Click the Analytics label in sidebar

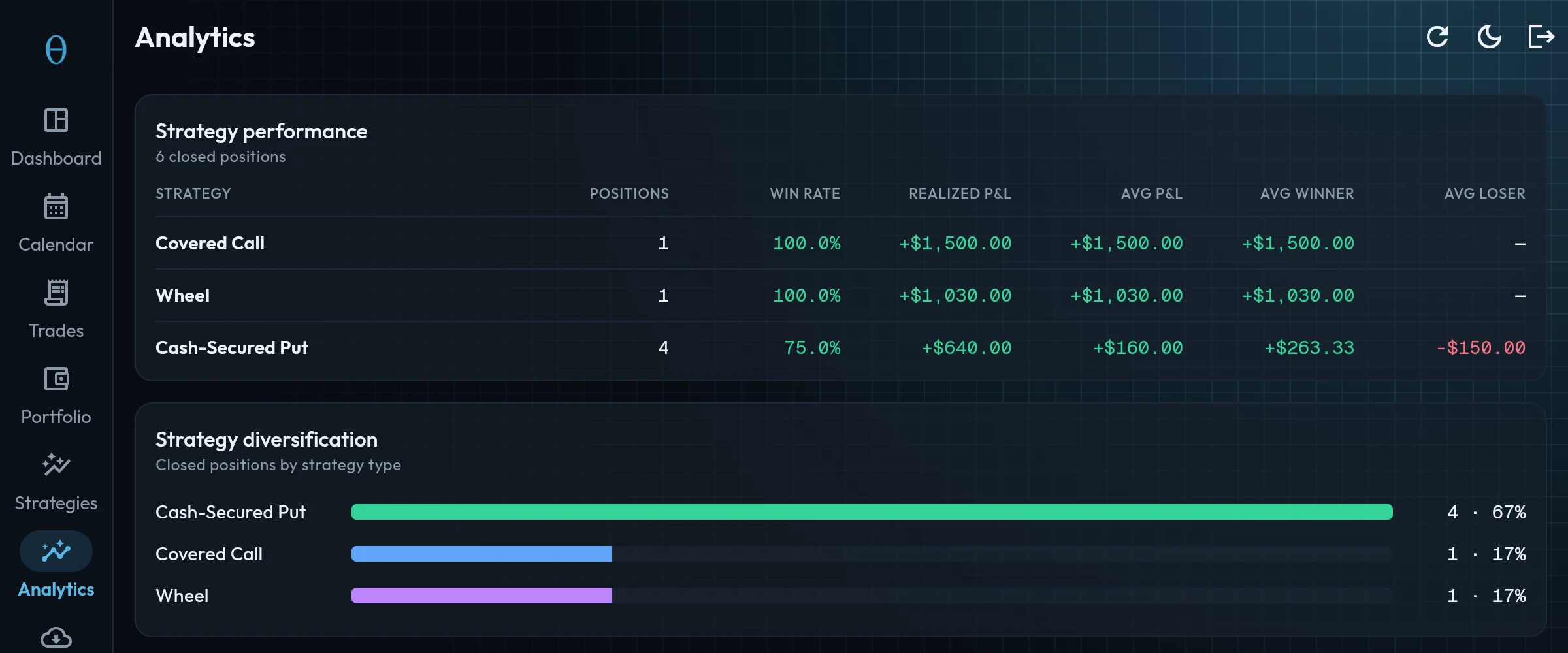56,590
